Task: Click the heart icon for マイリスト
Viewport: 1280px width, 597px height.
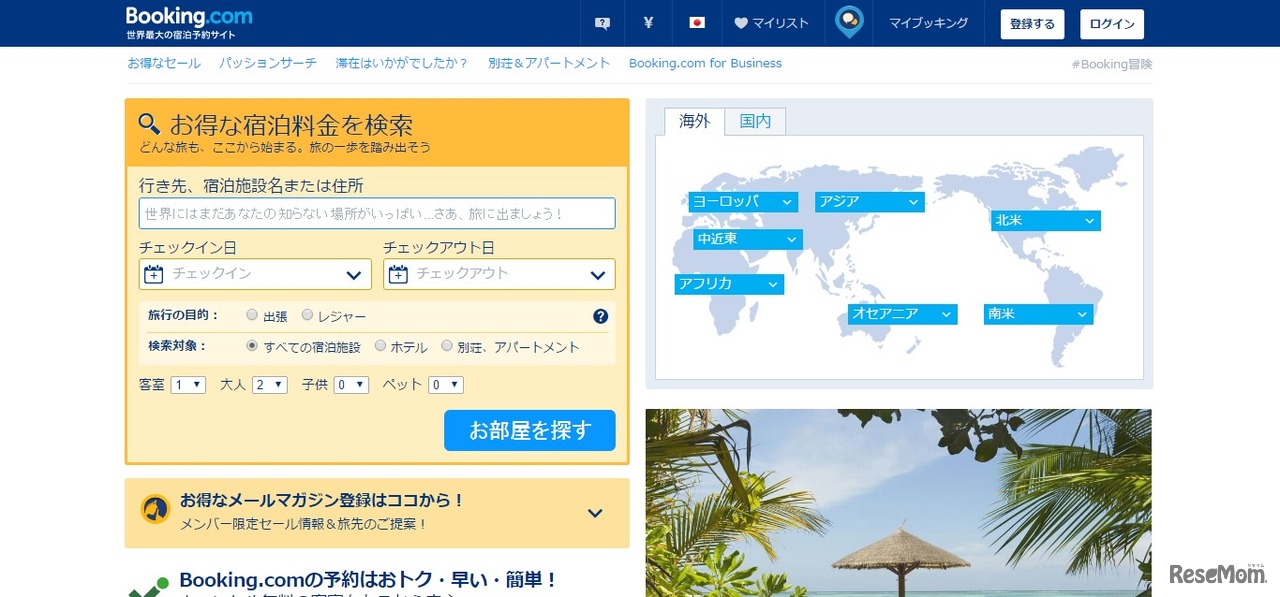Action: [x=741, y=23]
